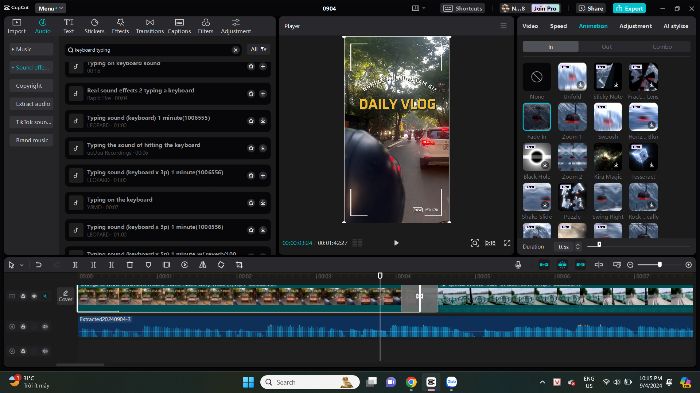
Task: Open the TikTok sounds category
Action: pyautogui.click(x=31, y=122)
